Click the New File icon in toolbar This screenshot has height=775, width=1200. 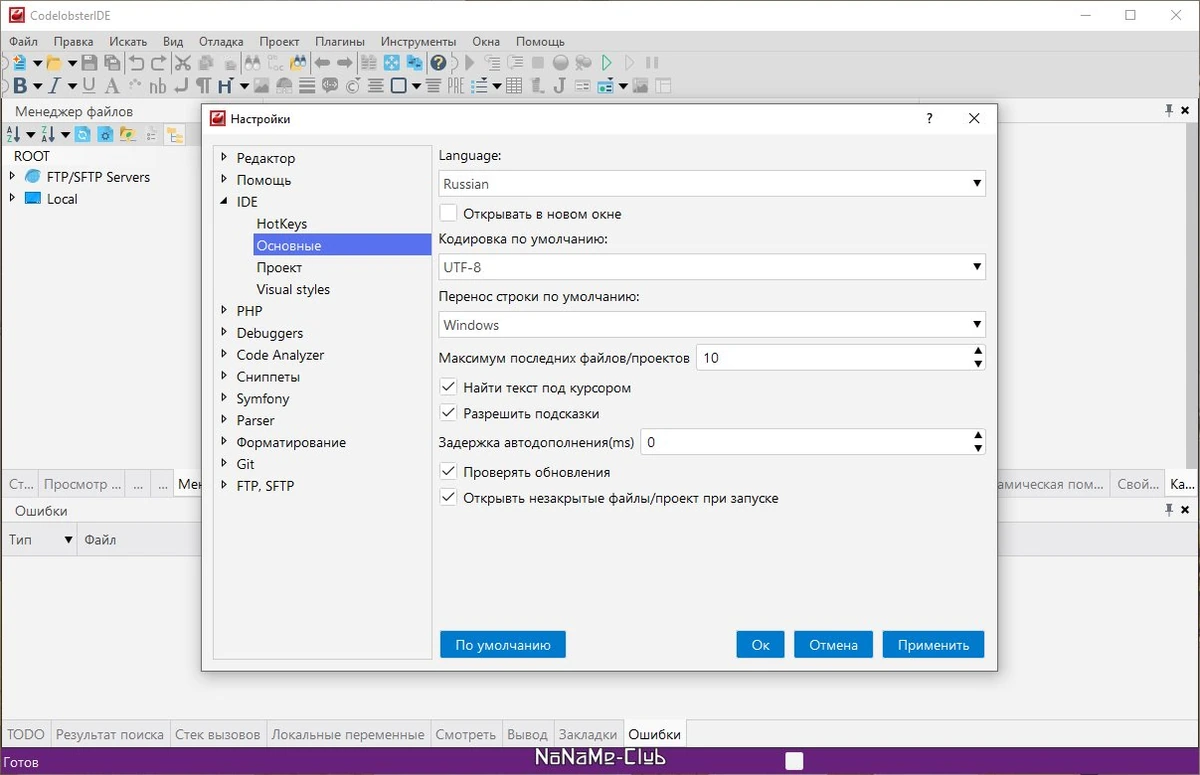pos(19,62)
